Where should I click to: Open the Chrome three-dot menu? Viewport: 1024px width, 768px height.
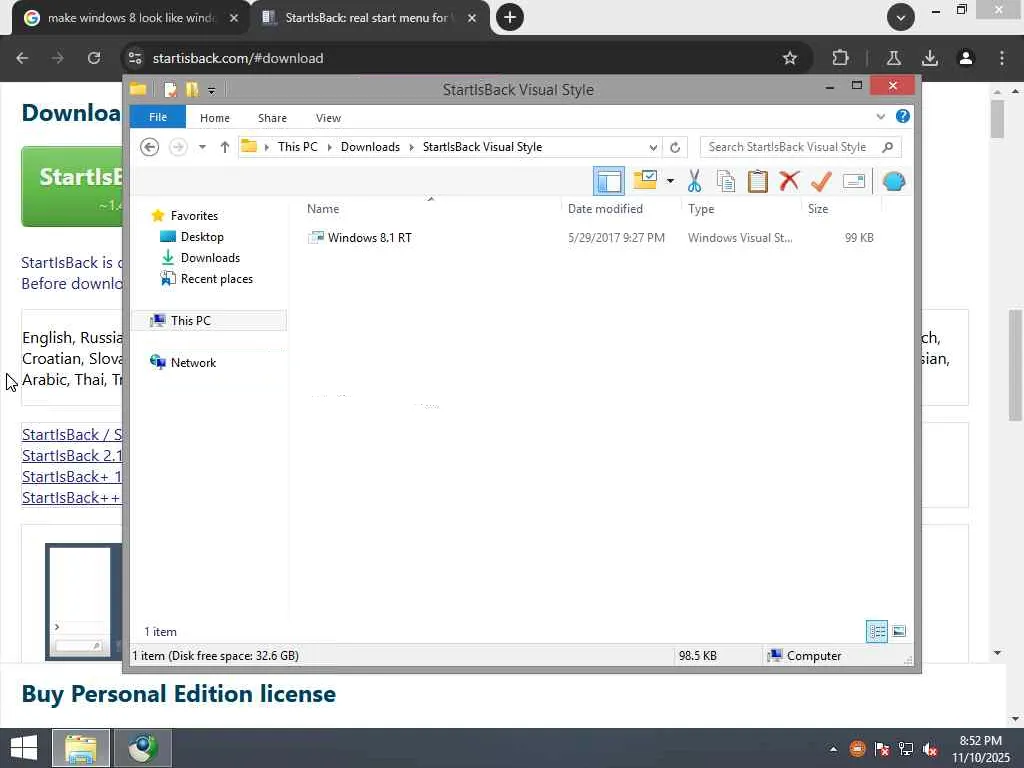coord(1002,58)
